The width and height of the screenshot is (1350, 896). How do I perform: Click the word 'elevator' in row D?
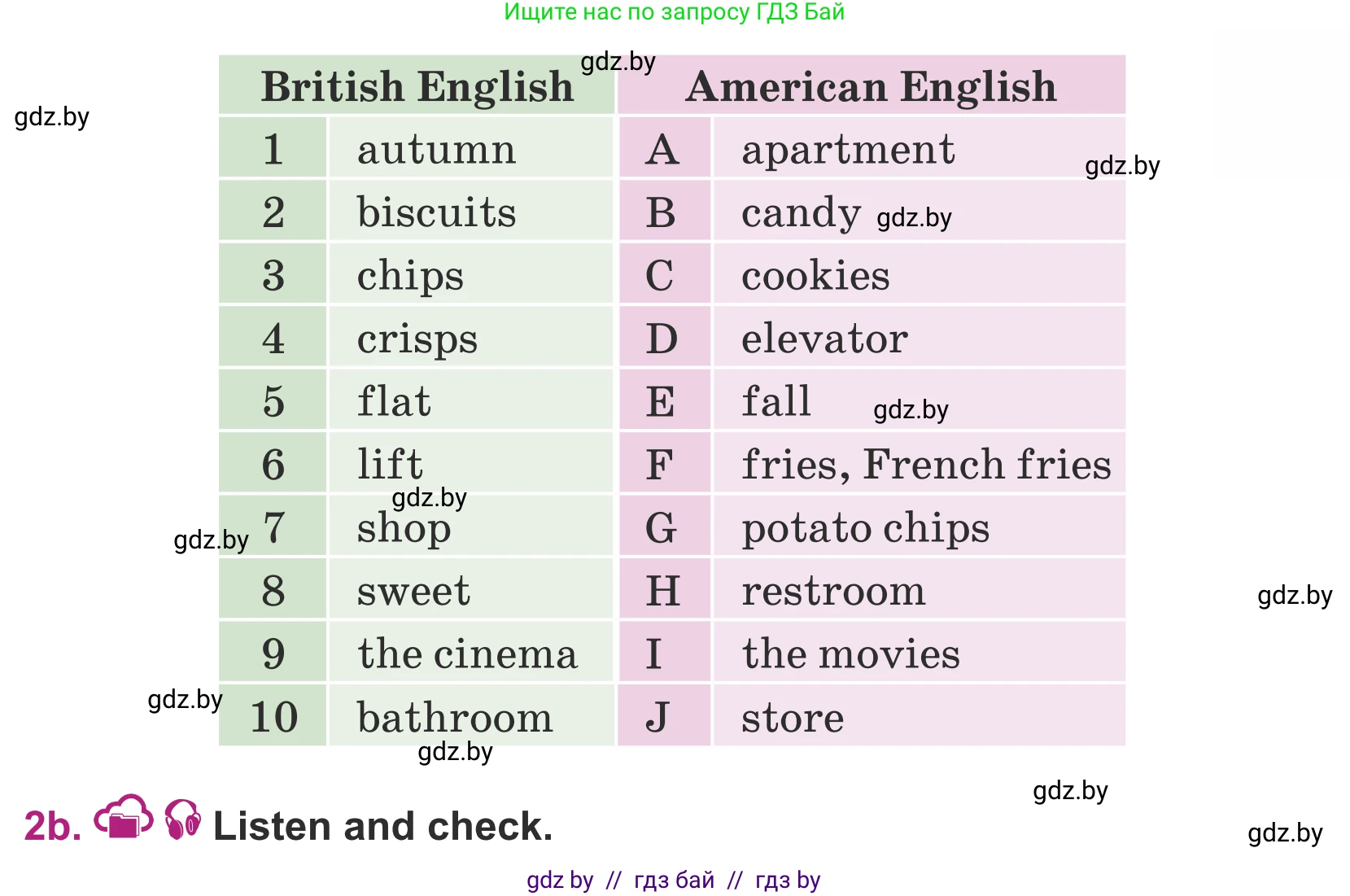(x=824, y=339)
